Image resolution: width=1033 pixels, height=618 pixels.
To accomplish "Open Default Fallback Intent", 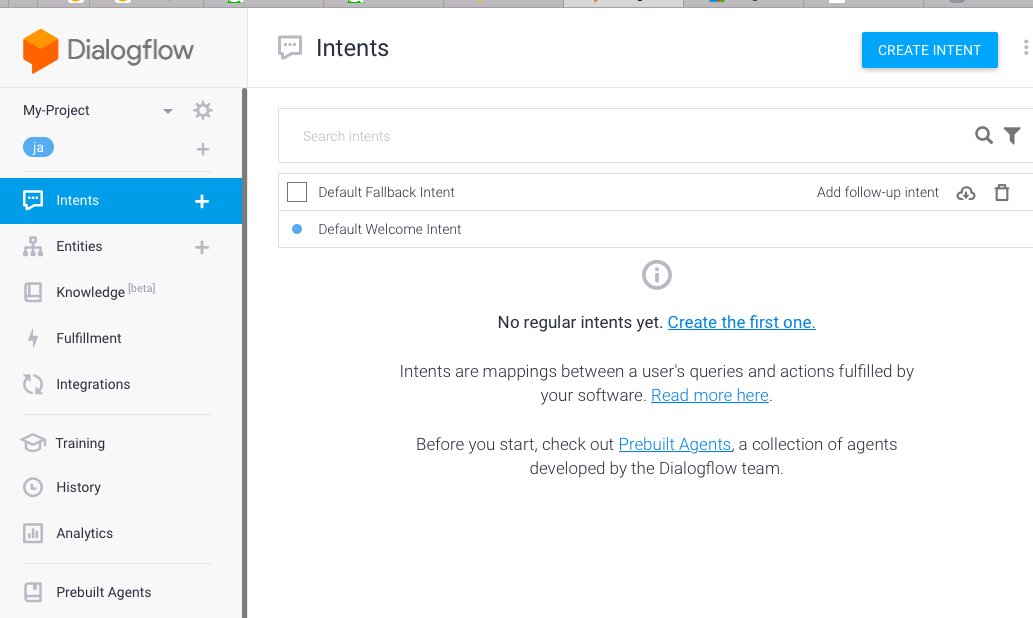I will (386, 192).
